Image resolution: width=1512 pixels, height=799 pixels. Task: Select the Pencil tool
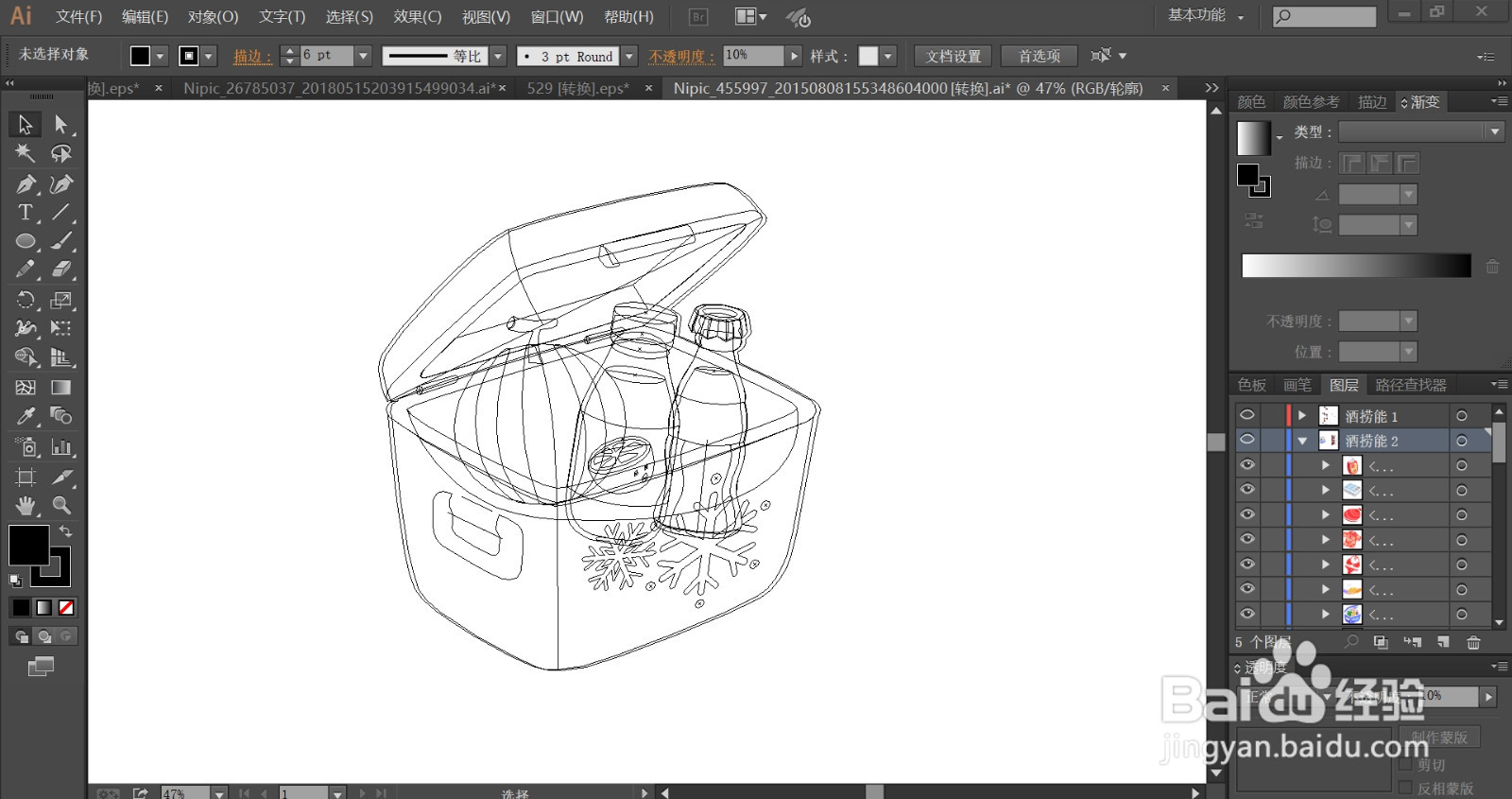pos(26,269)
